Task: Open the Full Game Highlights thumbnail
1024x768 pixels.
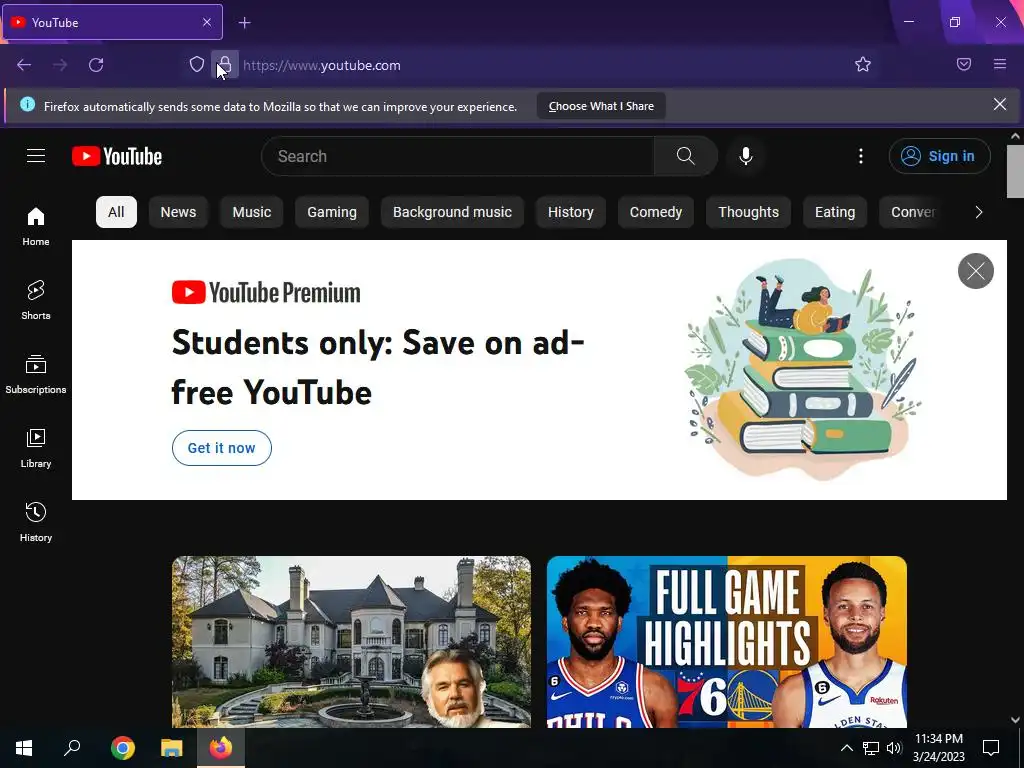Action: [726, 642]
